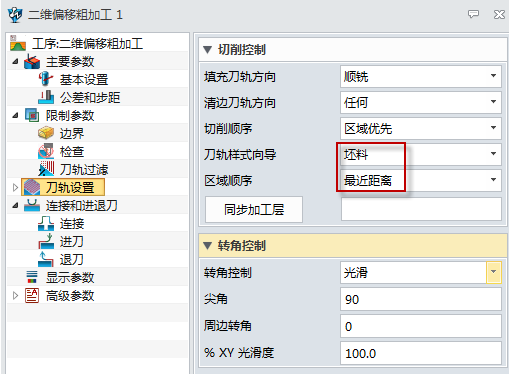Viewport: 509px width, 374px height.
Task: Select 主要参数 in the tree
Action: (x=70, y=62)
